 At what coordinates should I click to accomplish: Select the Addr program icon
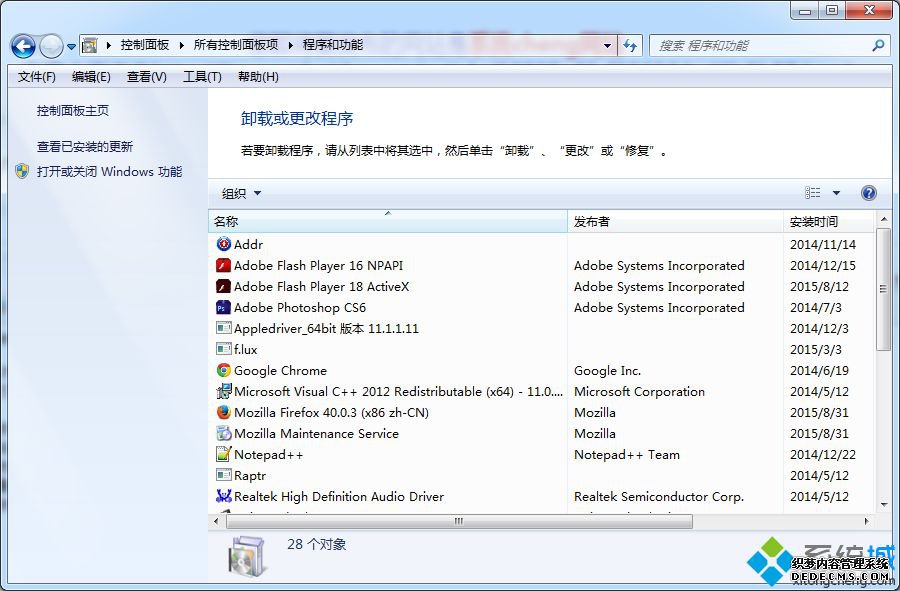coord(223,244)
